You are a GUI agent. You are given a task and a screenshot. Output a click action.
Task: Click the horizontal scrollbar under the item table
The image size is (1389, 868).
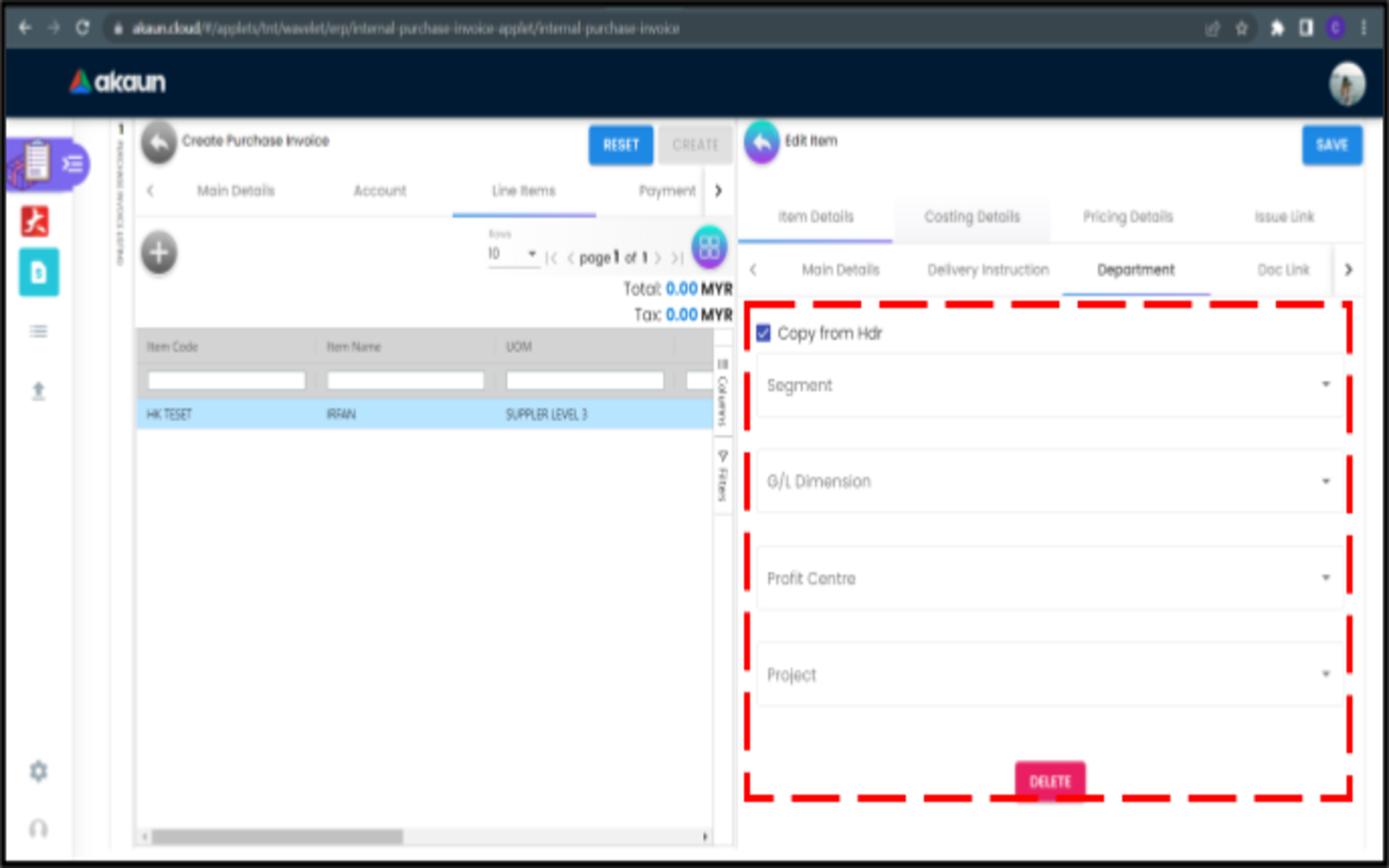tap(425, 836)
